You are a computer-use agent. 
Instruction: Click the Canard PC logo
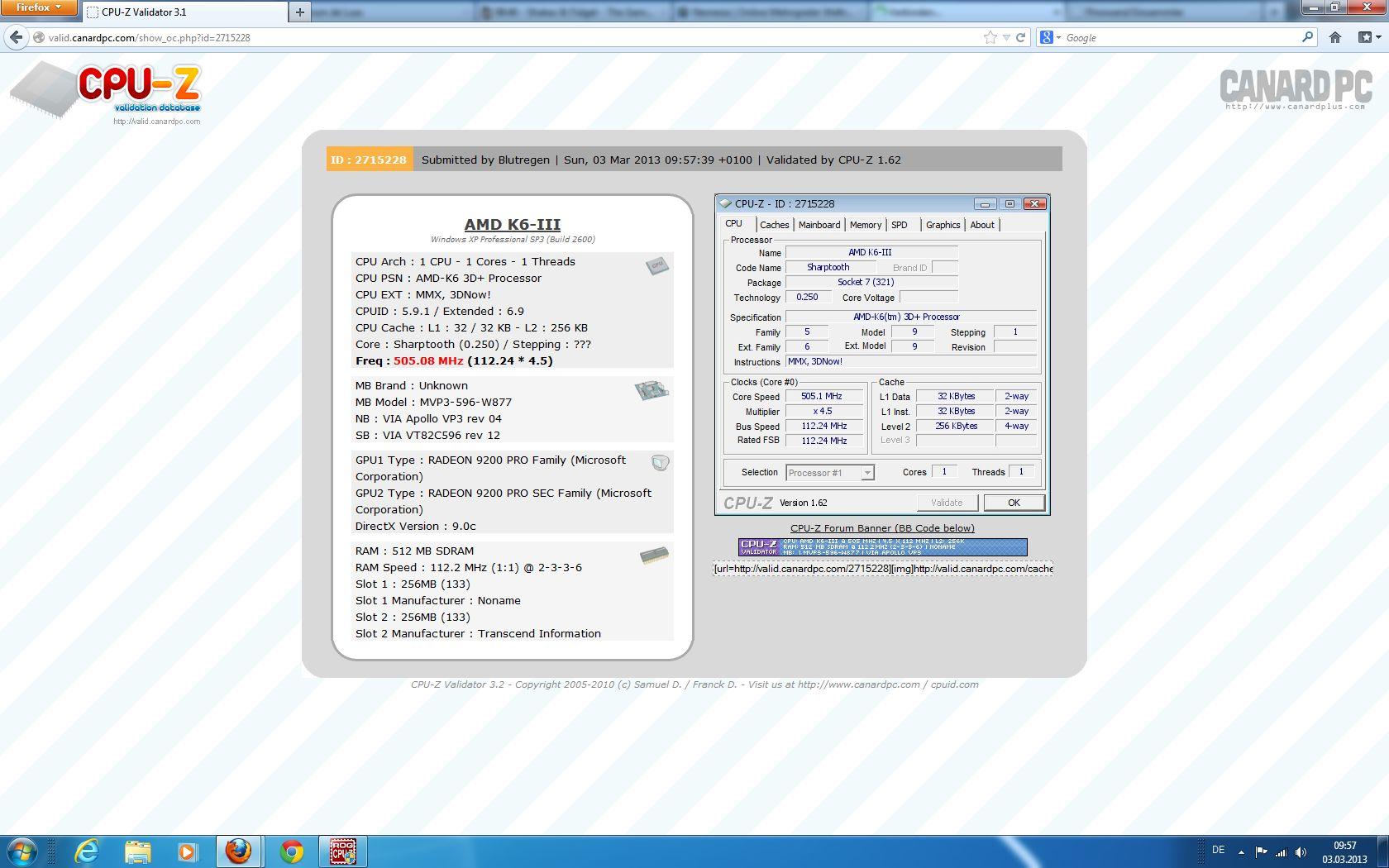1296,89
